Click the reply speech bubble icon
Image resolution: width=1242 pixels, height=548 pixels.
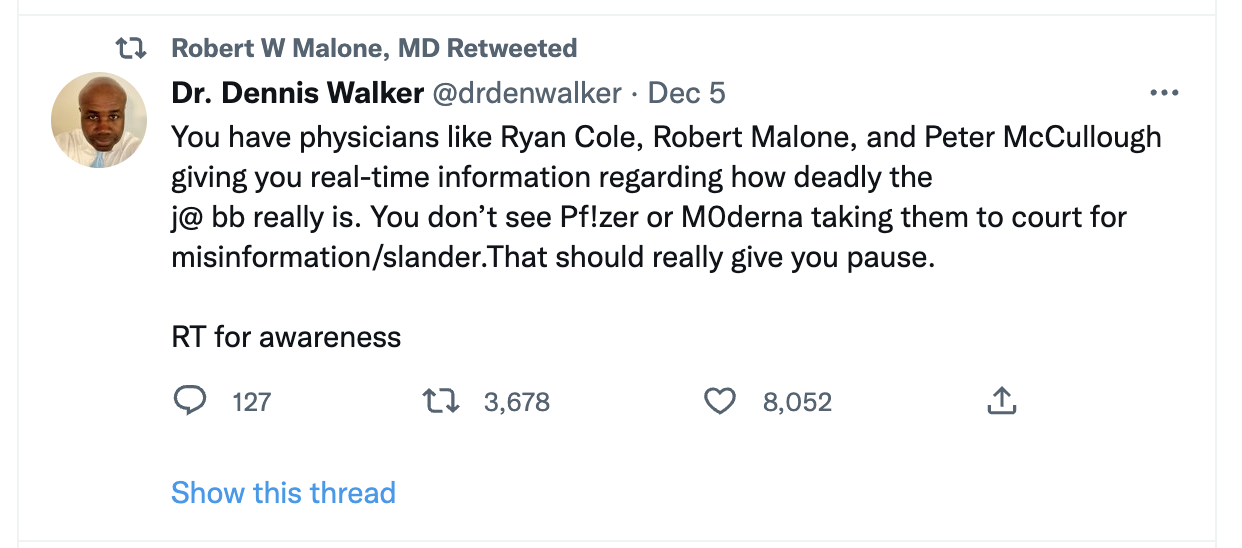click(x=189, y=401)
